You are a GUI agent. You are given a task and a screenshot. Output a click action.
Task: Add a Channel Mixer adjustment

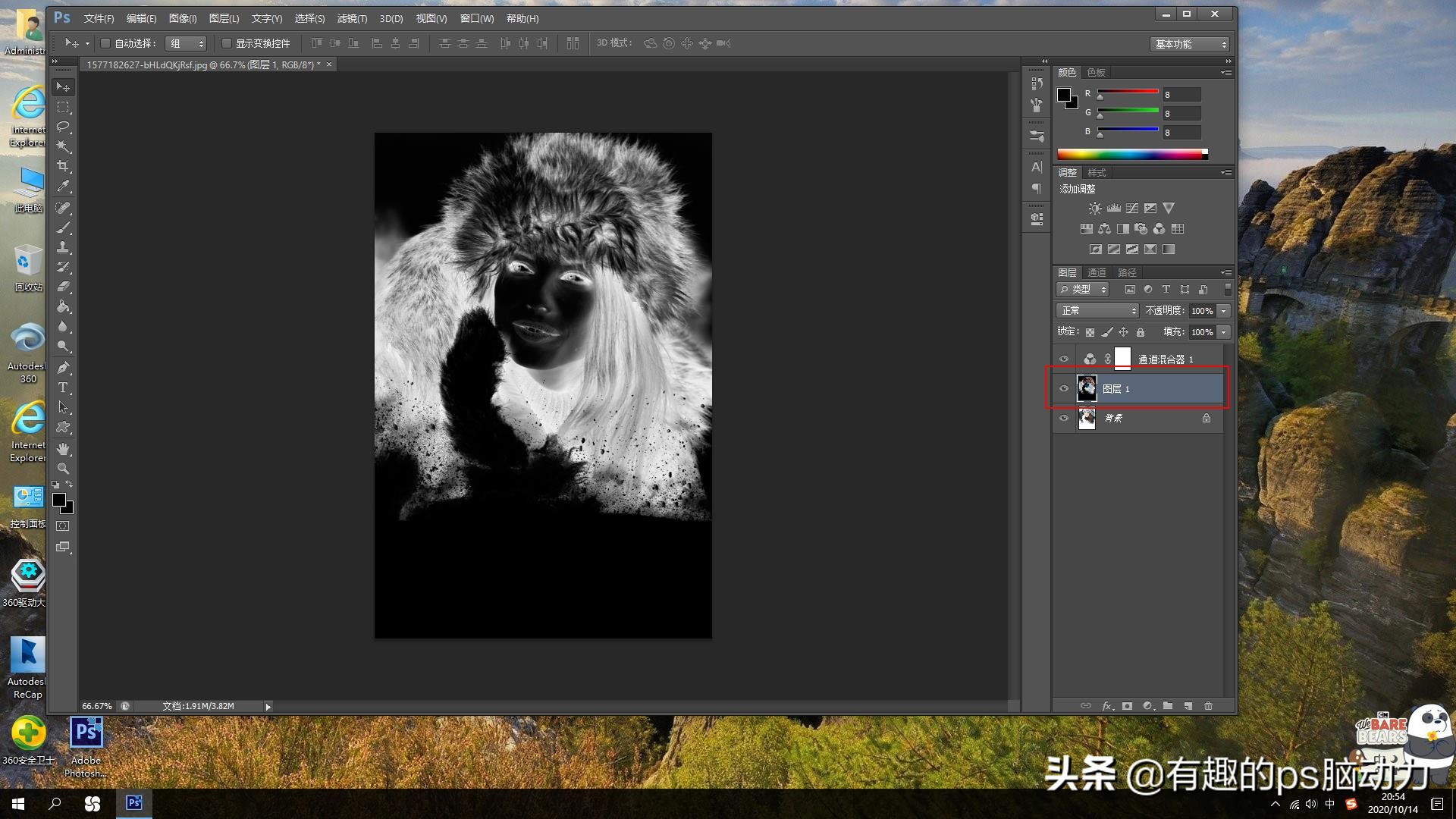[1159, 228]
